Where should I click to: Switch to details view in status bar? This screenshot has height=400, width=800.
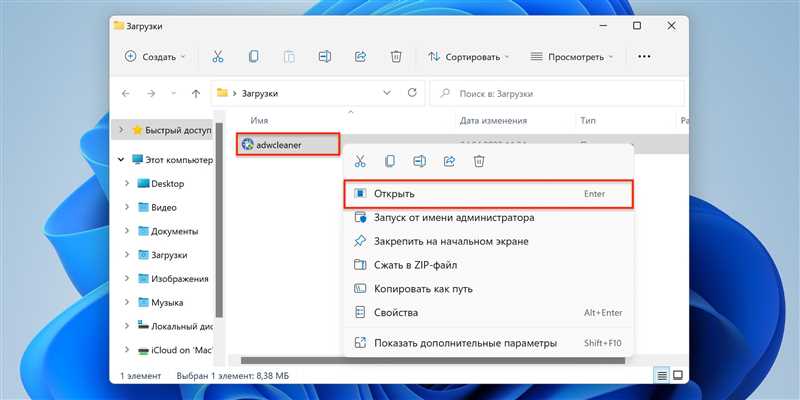pyautogui.click(x=662, y=376)
